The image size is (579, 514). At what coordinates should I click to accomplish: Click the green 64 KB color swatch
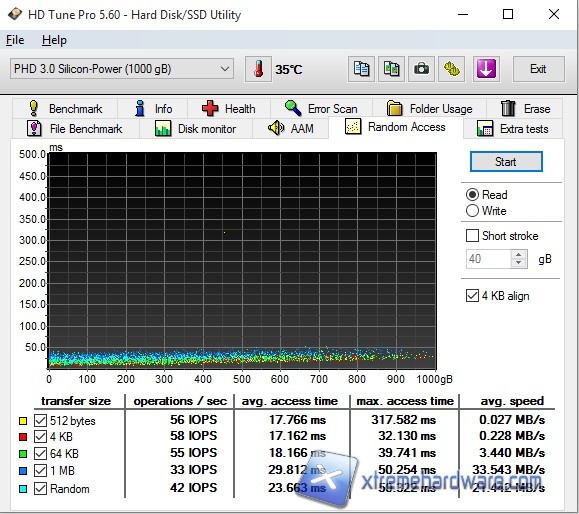[x=23, y=454]
